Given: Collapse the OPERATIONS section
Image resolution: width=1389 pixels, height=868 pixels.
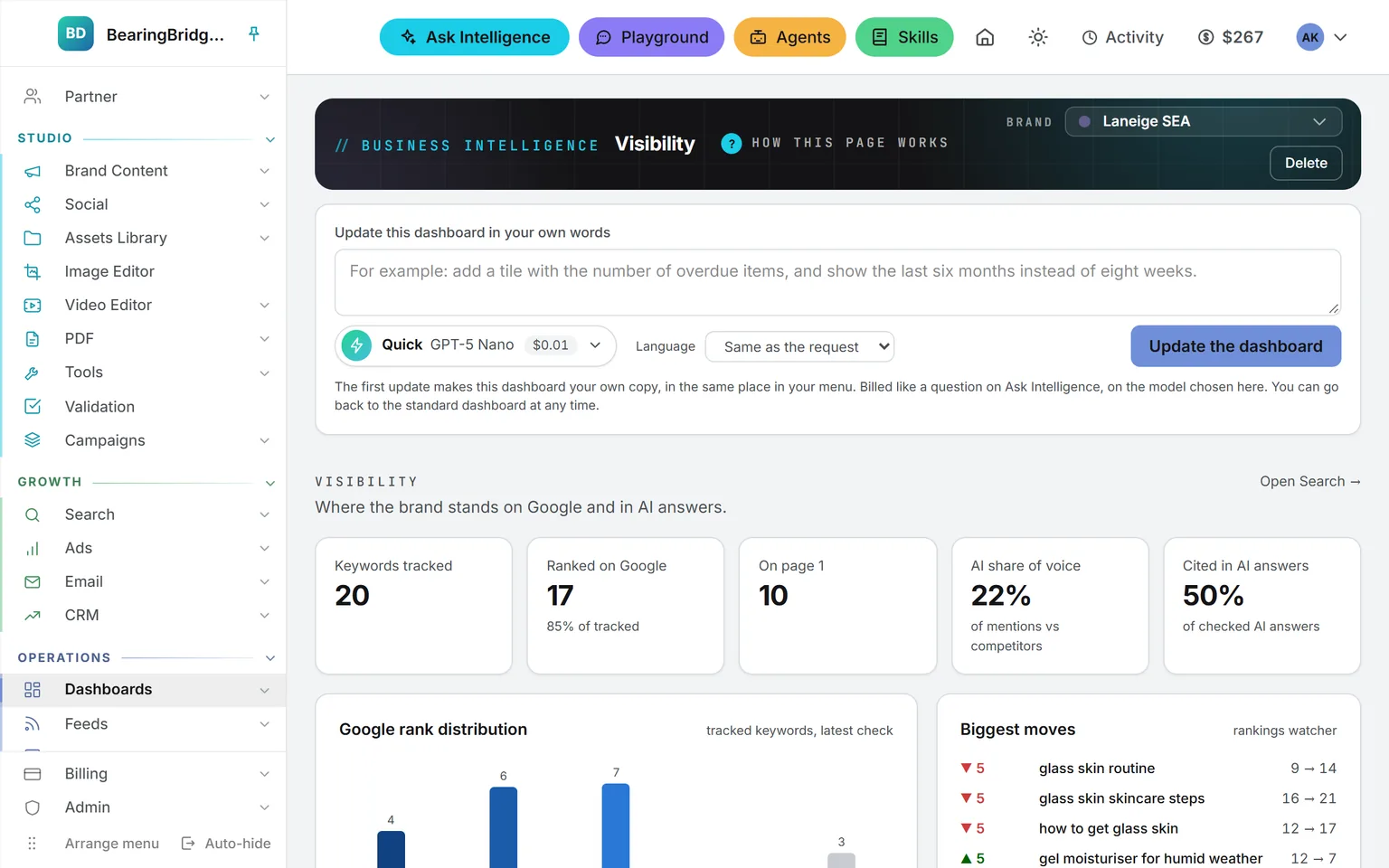Looking at the screenshot, I should pos(269,658).
